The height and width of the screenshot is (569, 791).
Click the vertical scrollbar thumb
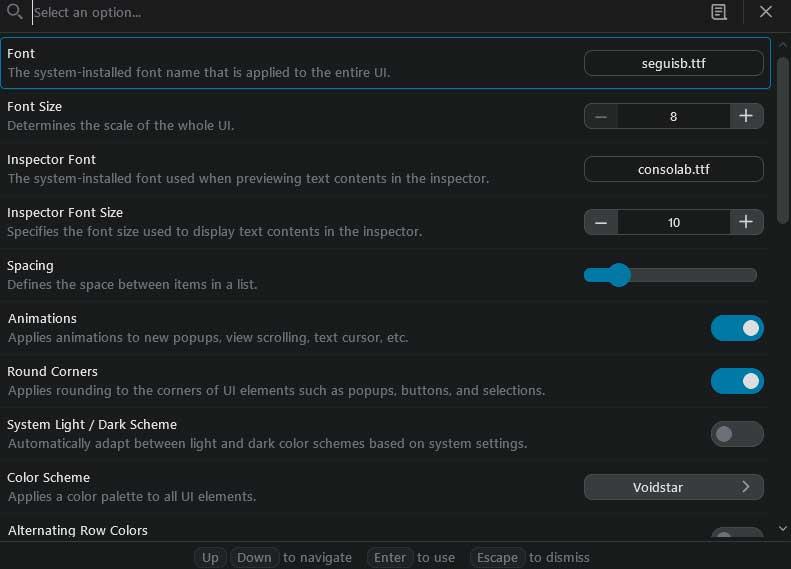tap(782, 140)
